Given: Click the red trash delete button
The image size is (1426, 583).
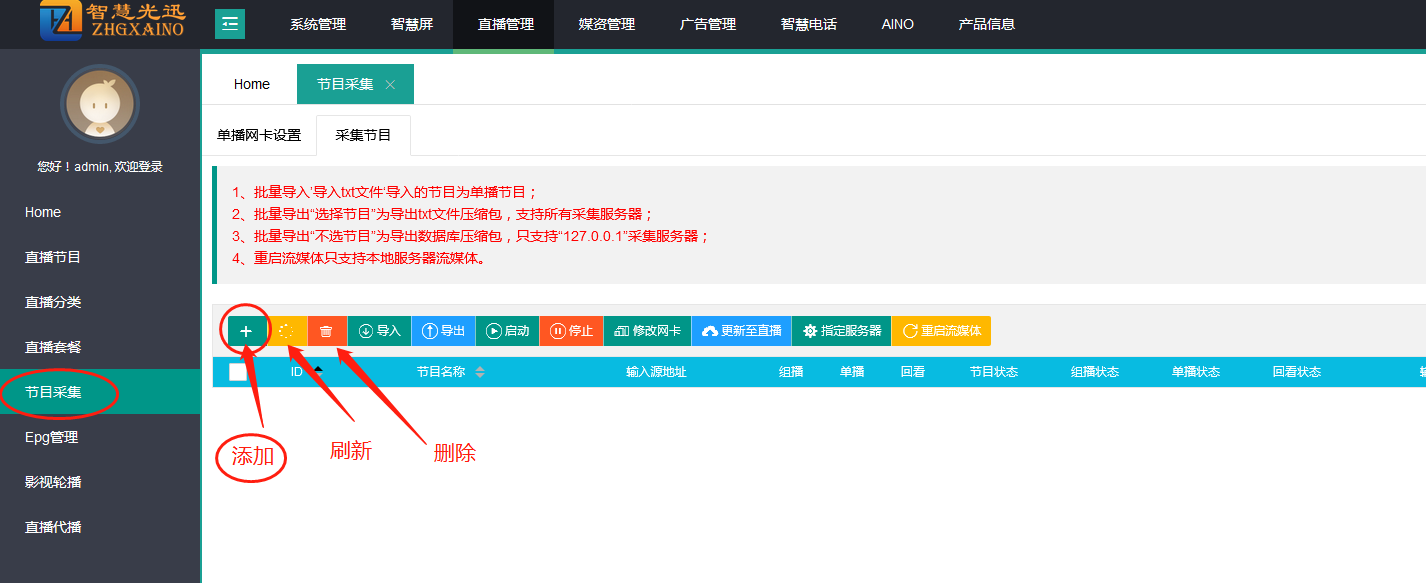Looking at the screenshot, I should tap(326, 331).
